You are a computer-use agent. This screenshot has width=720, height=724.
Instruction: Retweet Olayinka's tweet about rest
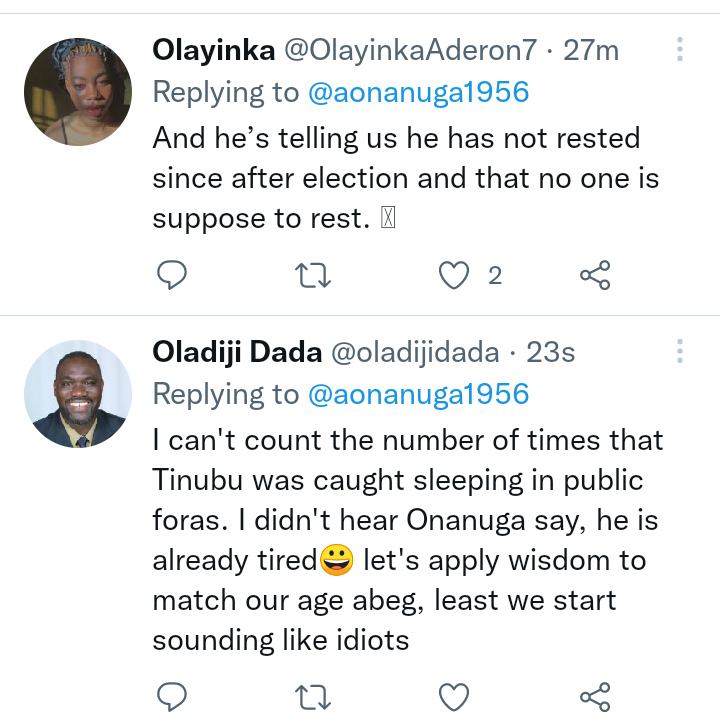(x=313, y=275)
